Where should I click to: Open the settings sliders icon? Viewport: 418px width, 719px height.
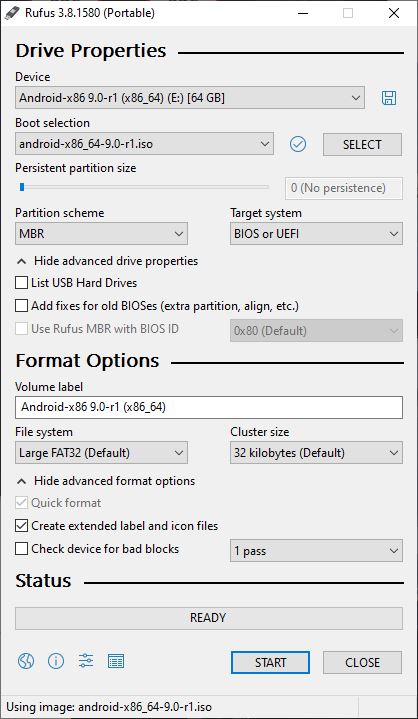click(x=86, y=661)
